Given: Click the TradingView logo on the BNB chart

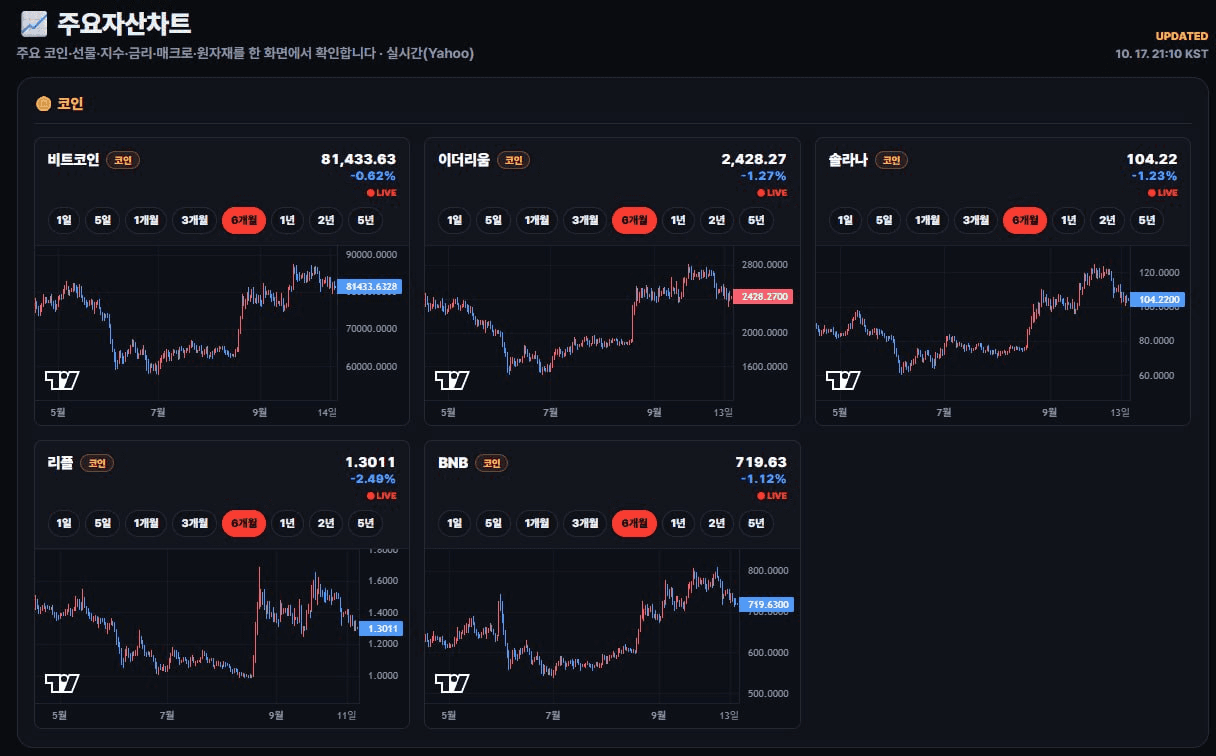Looking at the screenshot, I should 452,683.
